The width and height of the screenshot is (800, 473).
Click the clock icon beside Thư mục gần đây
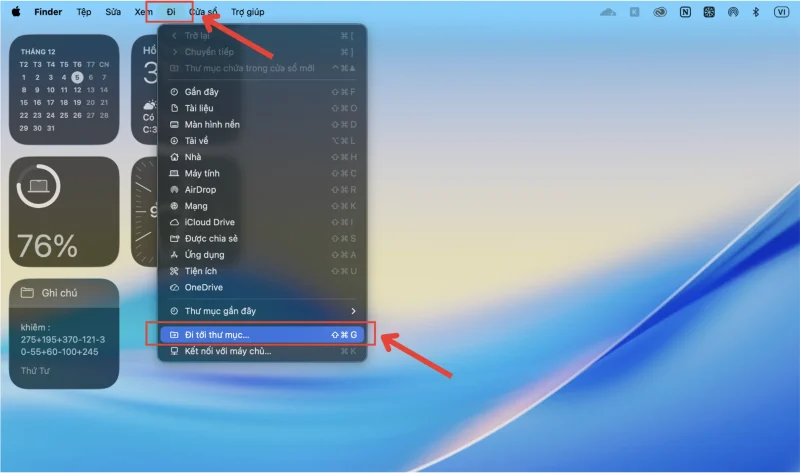[174, 311]
